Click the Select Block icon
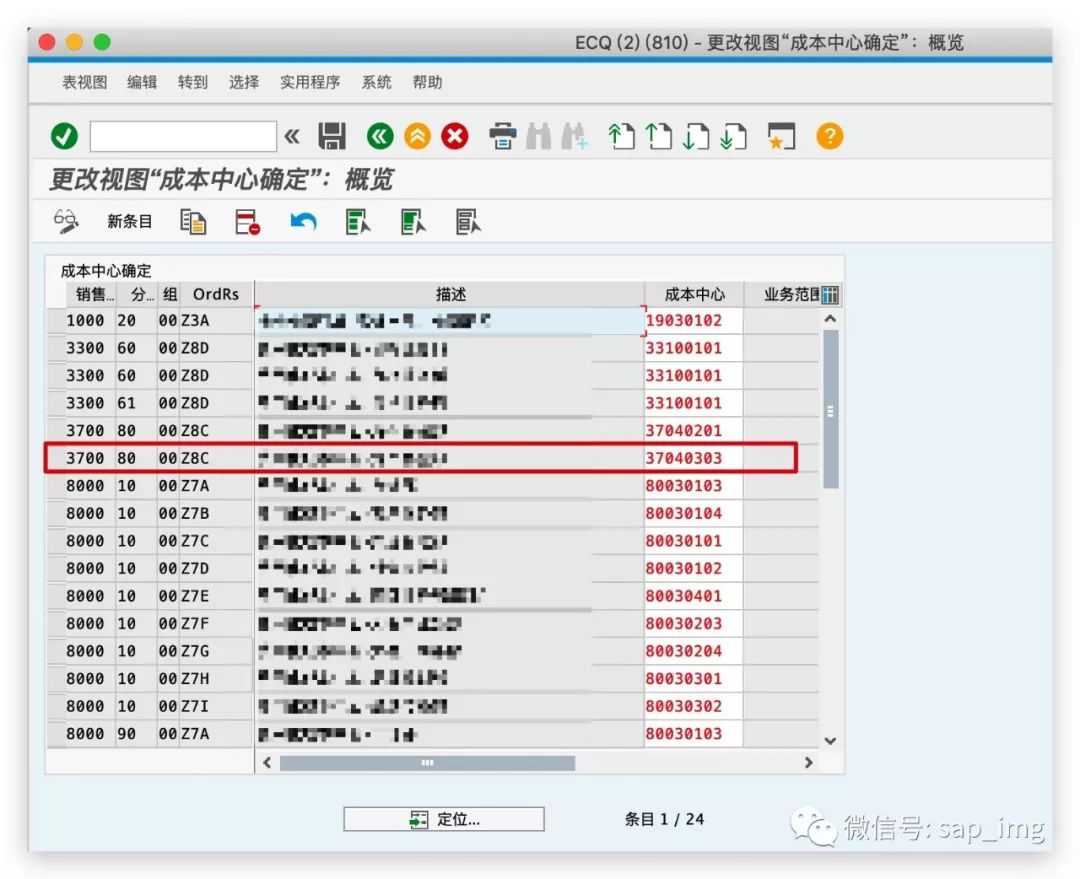 413,222
